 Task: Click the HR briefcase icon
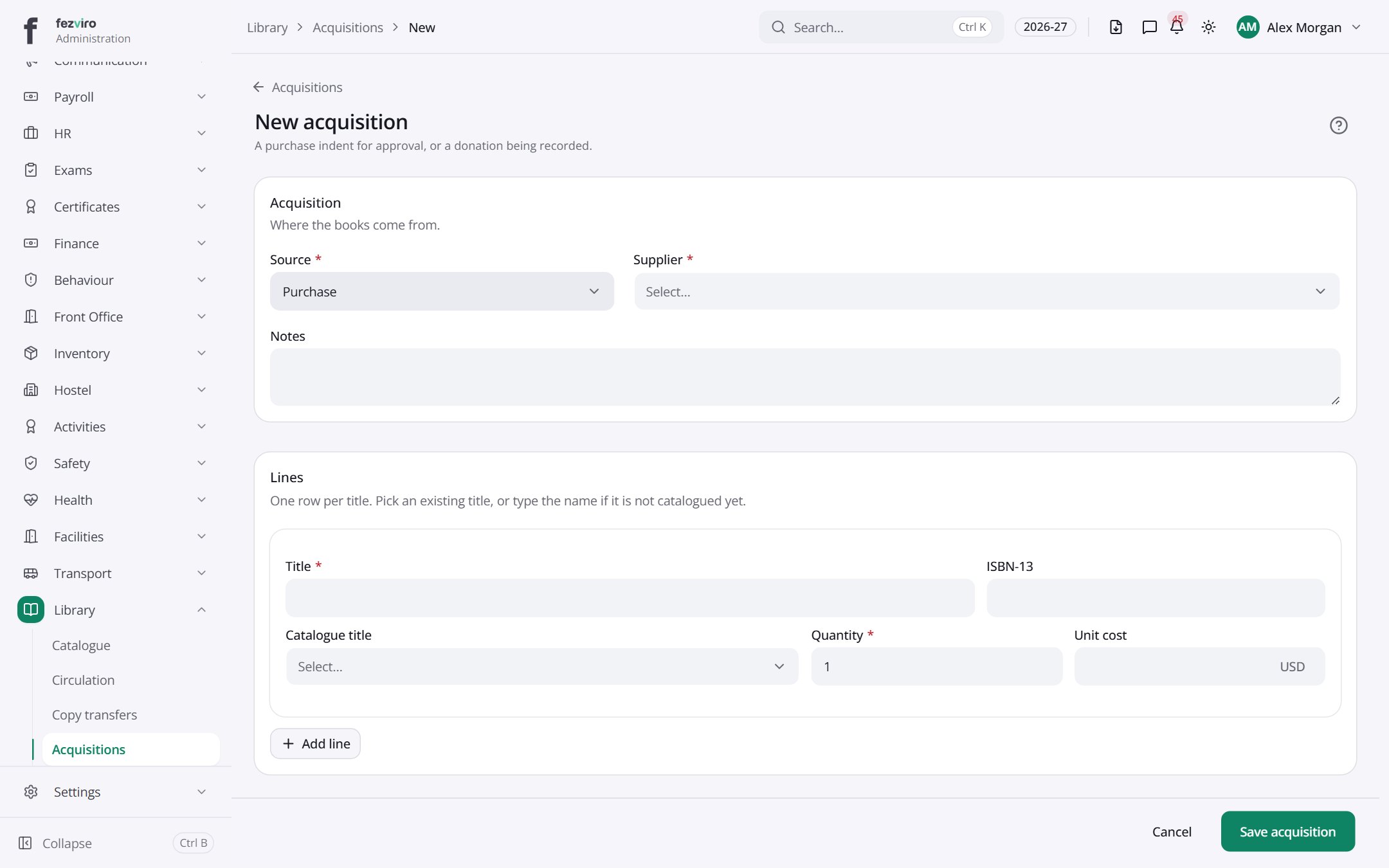click(x=31, y=133)
